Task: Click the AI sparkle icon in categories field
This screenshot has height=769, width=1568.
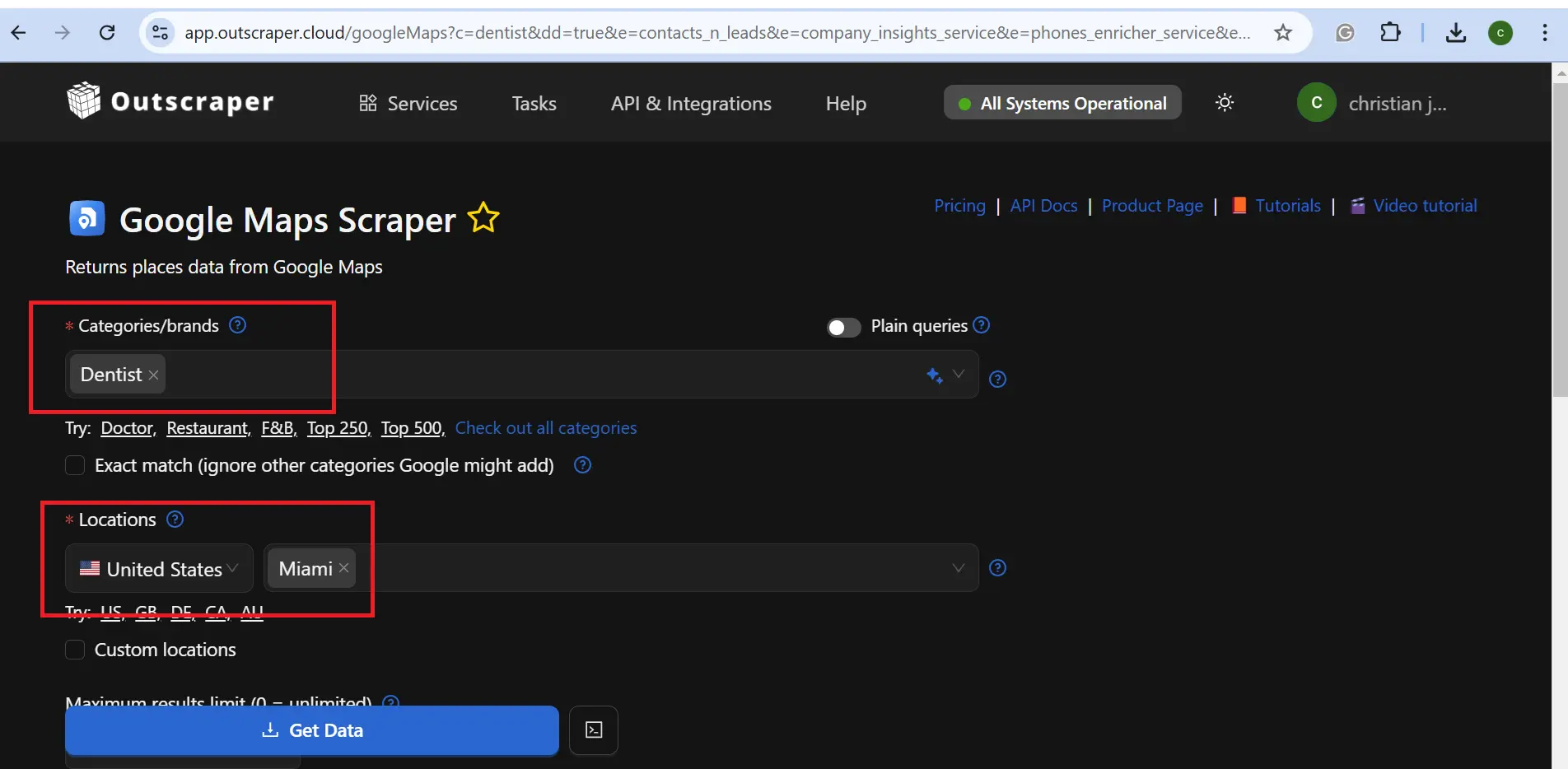Action: coord(934,375)
